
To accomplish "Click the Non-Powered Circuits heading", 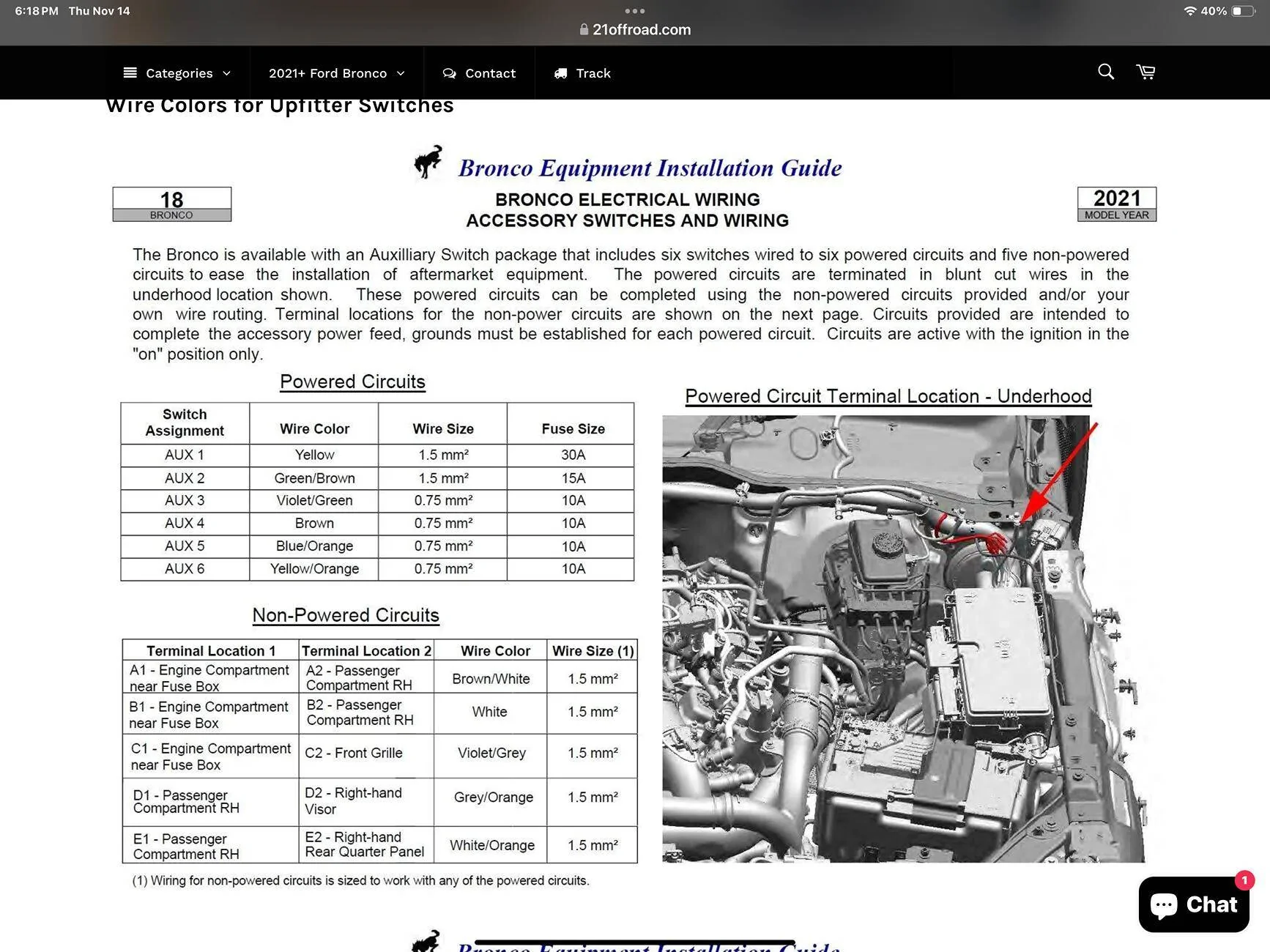I will click(x=346, y=615).
